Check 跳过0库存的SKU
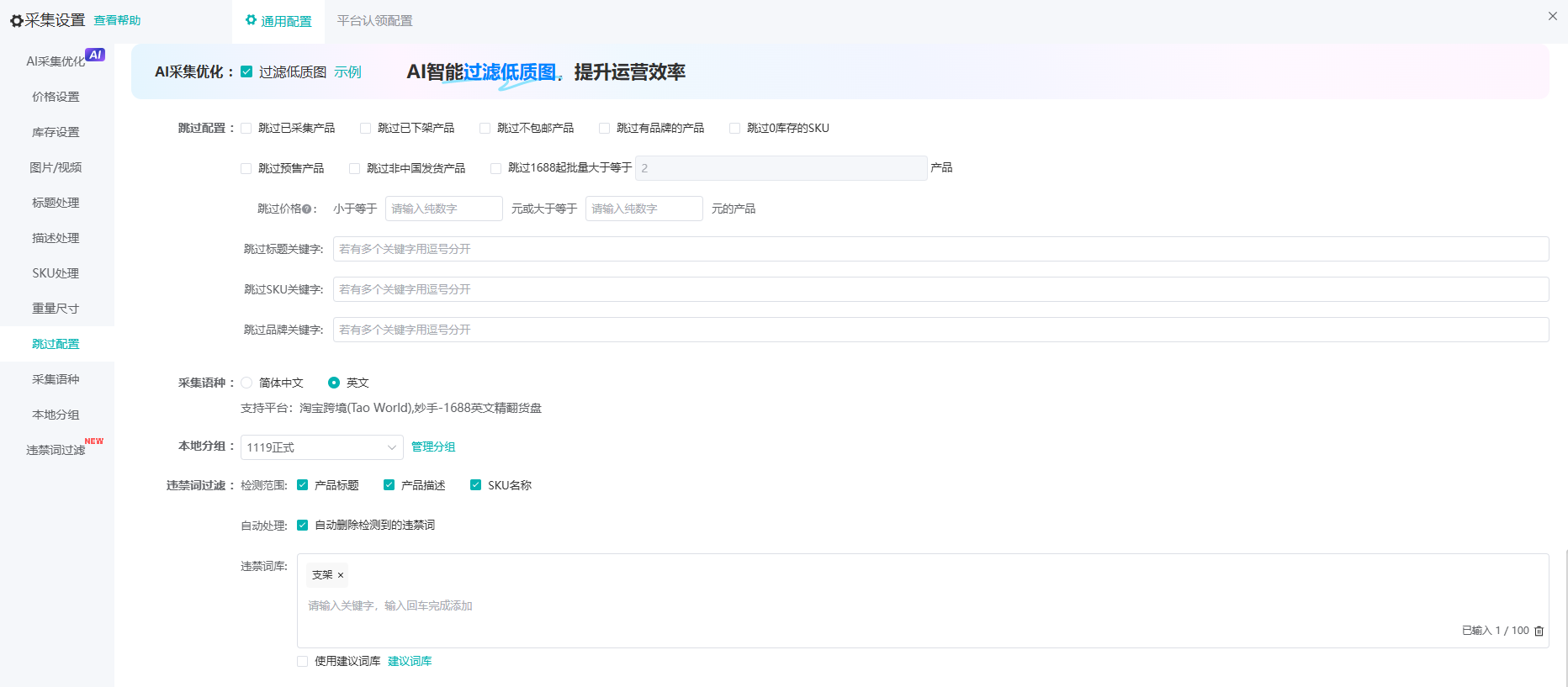This screenshot has width=1568, height=687. [x=735, y=129]
